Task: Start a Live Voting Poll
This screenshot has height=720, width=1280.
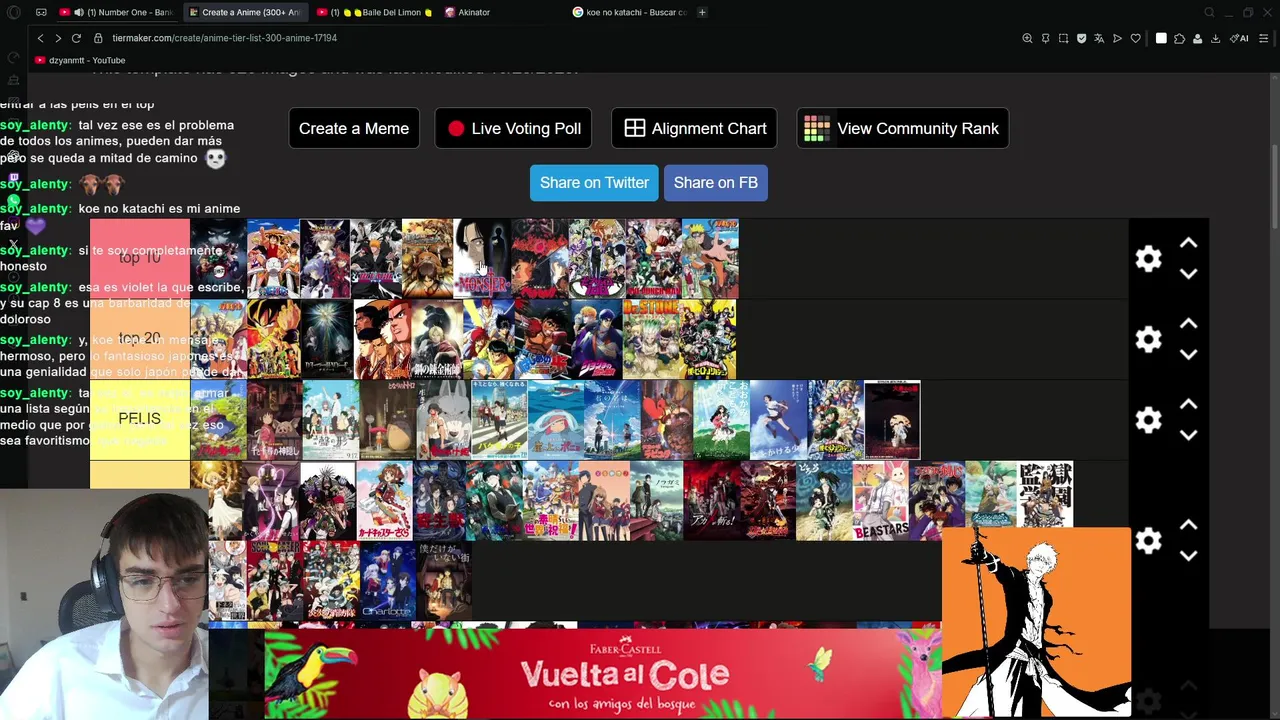Action: (x=514, y=128)
